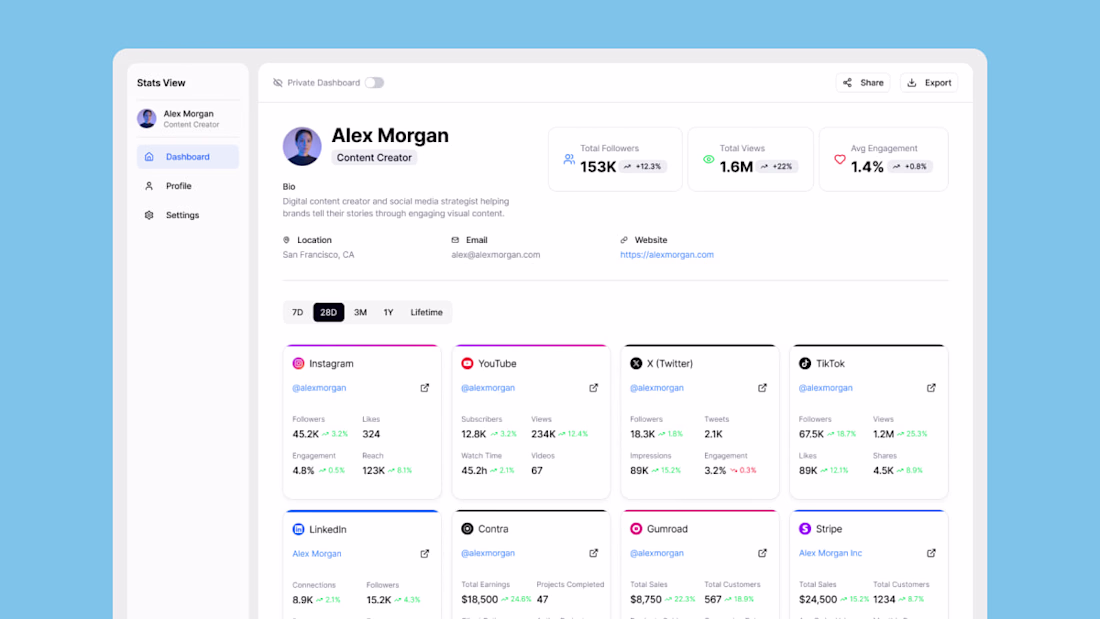Select the 1Y time range tab
Screen dimensions: 1100x619
click(388, 312)
